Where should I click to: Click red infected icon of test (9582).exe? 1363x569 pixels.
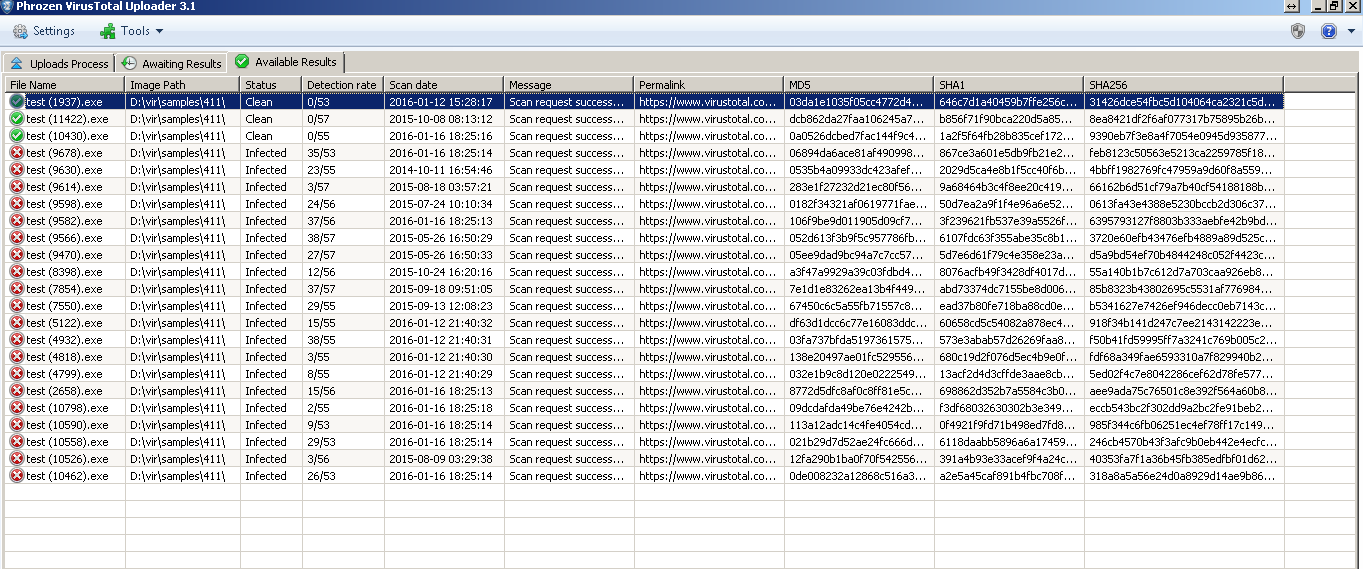click(16, 221)
